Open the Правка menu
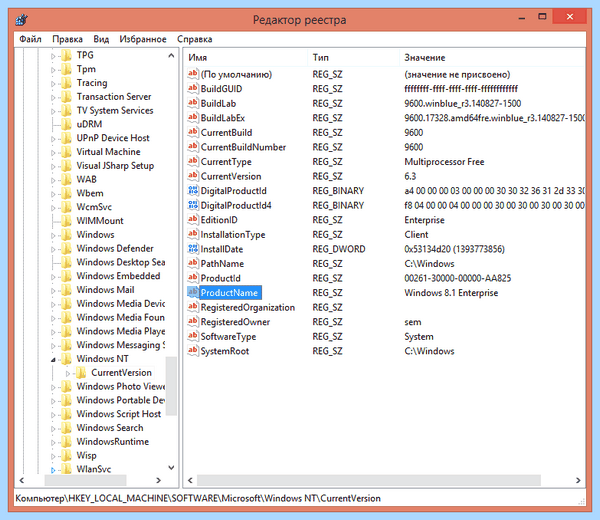Viewport: 600px width, 520px height. click(x=67, y=39)
